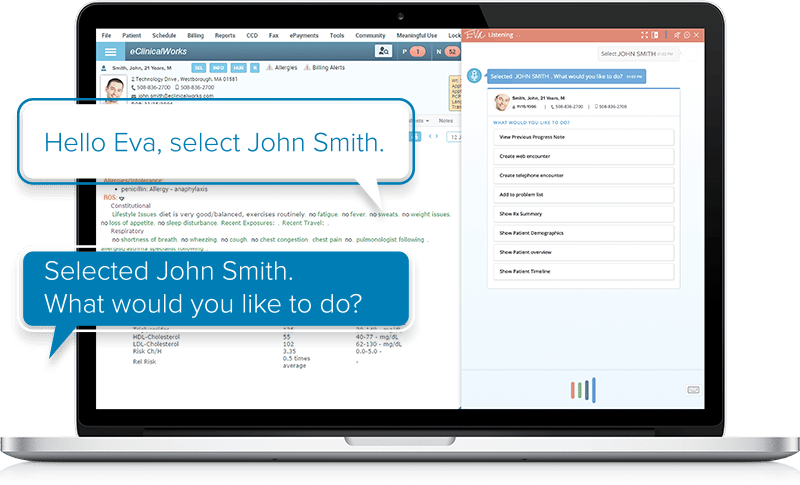Expand the ROS section triangle
The height and width of the screenshot is (485, 800).
[x=122, y=198]
